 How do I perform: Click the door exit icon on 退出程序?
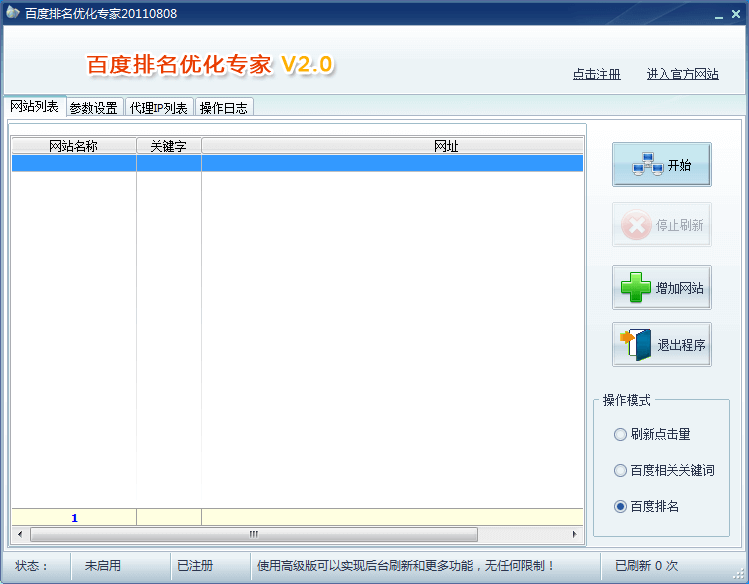click(636, 345)
